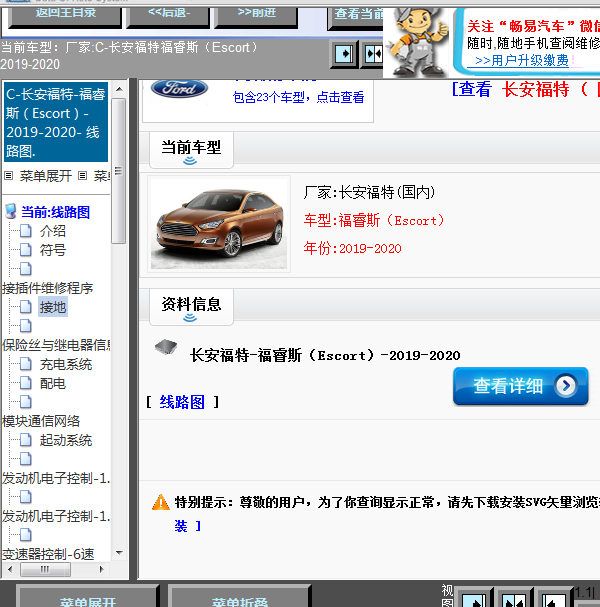Screen dimensions: 600x607
Task: Click 车型:福睿斯（Escort） text
Action: [374, 221]
